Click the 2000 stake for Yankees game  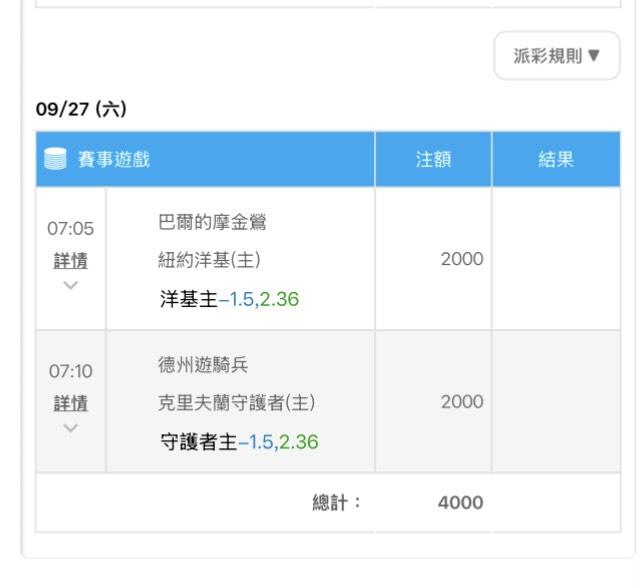point(462,259)
